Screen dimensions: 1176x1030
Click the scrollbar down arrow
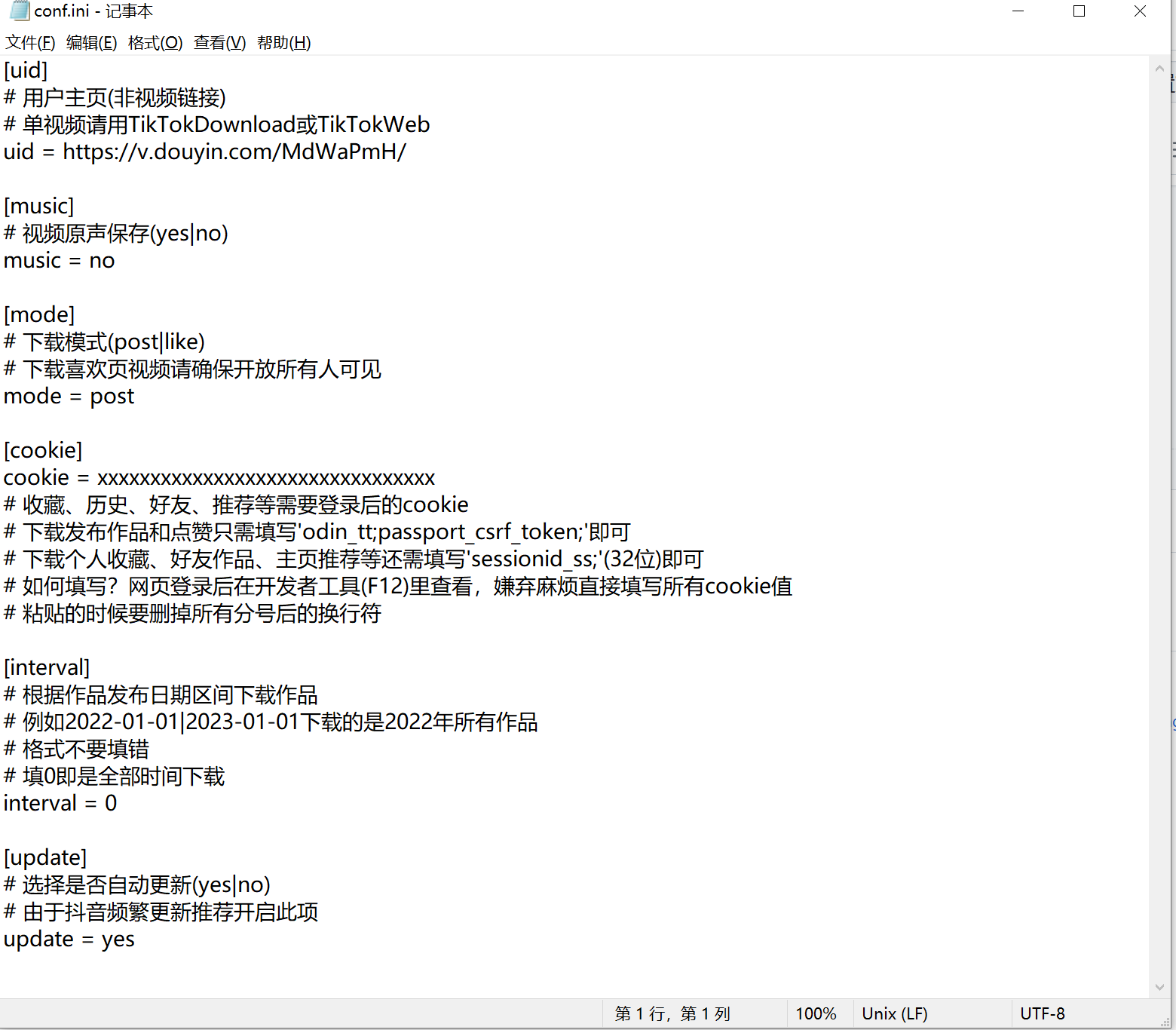click(1159, 988)
